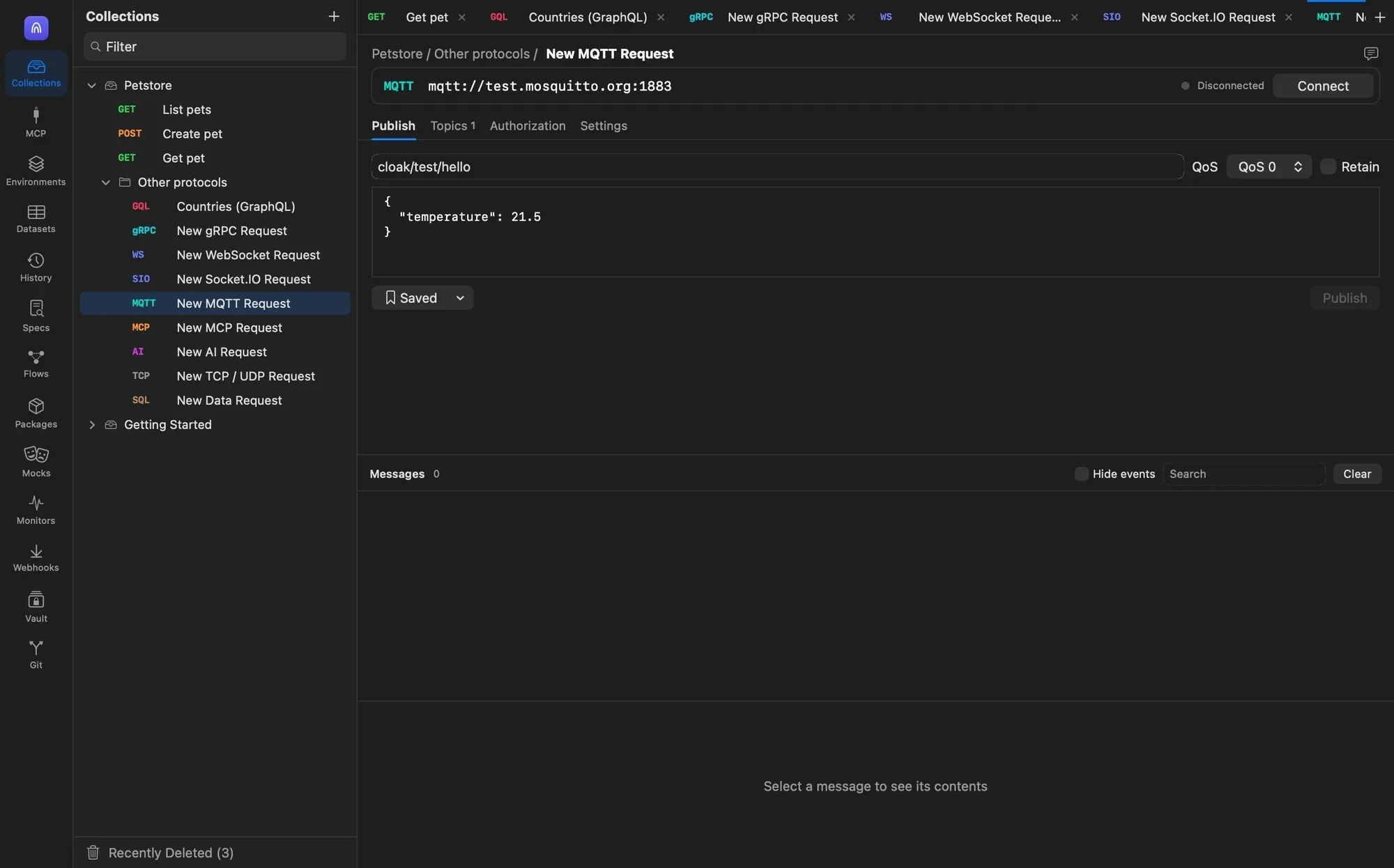Click the messages Search field

pos(1244,474)
